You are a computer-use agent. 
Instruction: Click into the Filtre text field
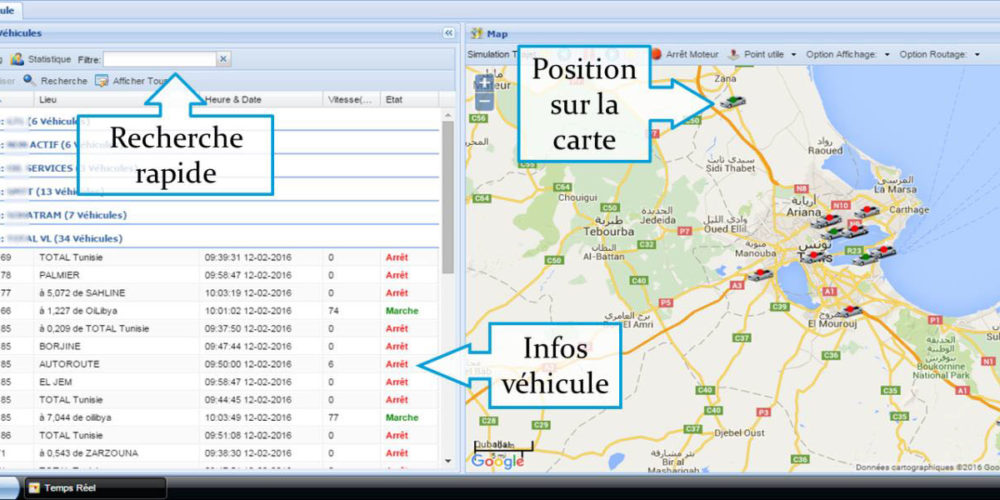pyautogui.click(x=159, y=59)
